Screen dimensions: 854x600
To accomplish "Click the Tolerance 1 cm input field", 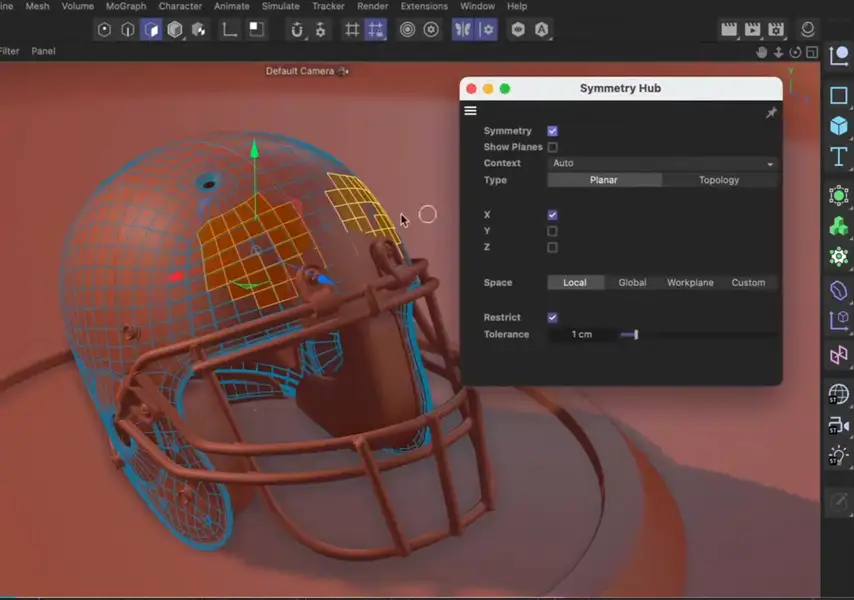I will pos(581,334).
